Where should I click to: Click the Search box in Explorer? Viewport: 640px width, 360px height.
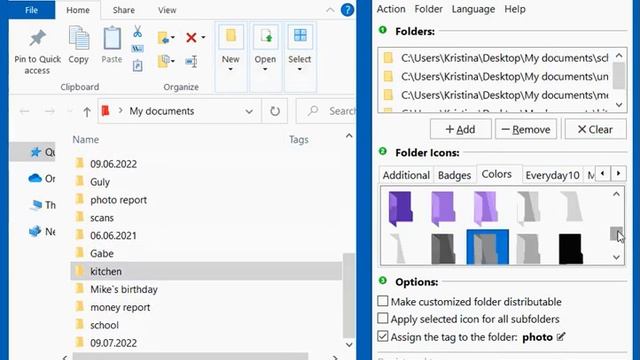pos(327,111)
